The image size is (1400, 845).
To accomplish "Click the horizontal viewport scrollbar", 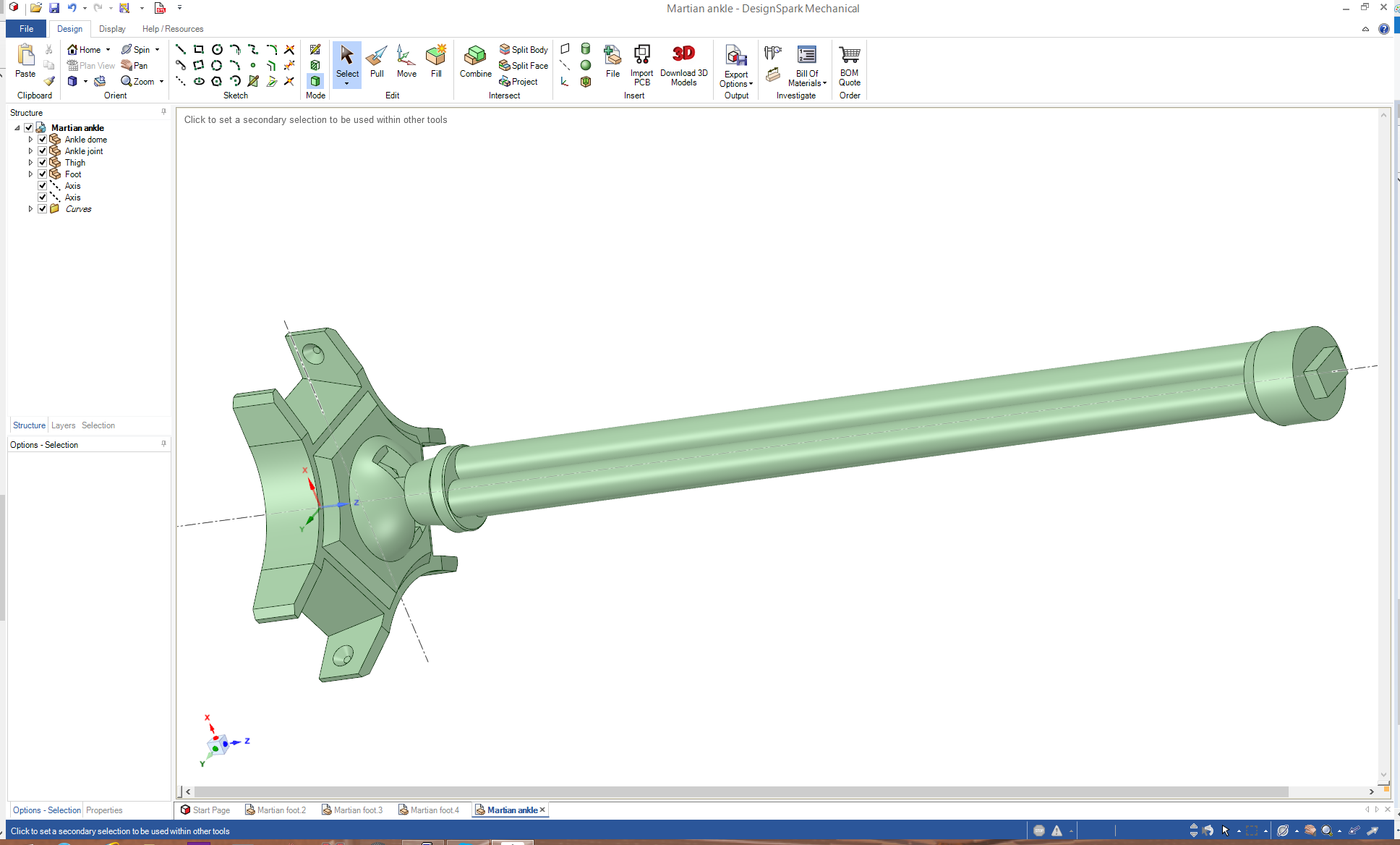I will coord(741,791).
